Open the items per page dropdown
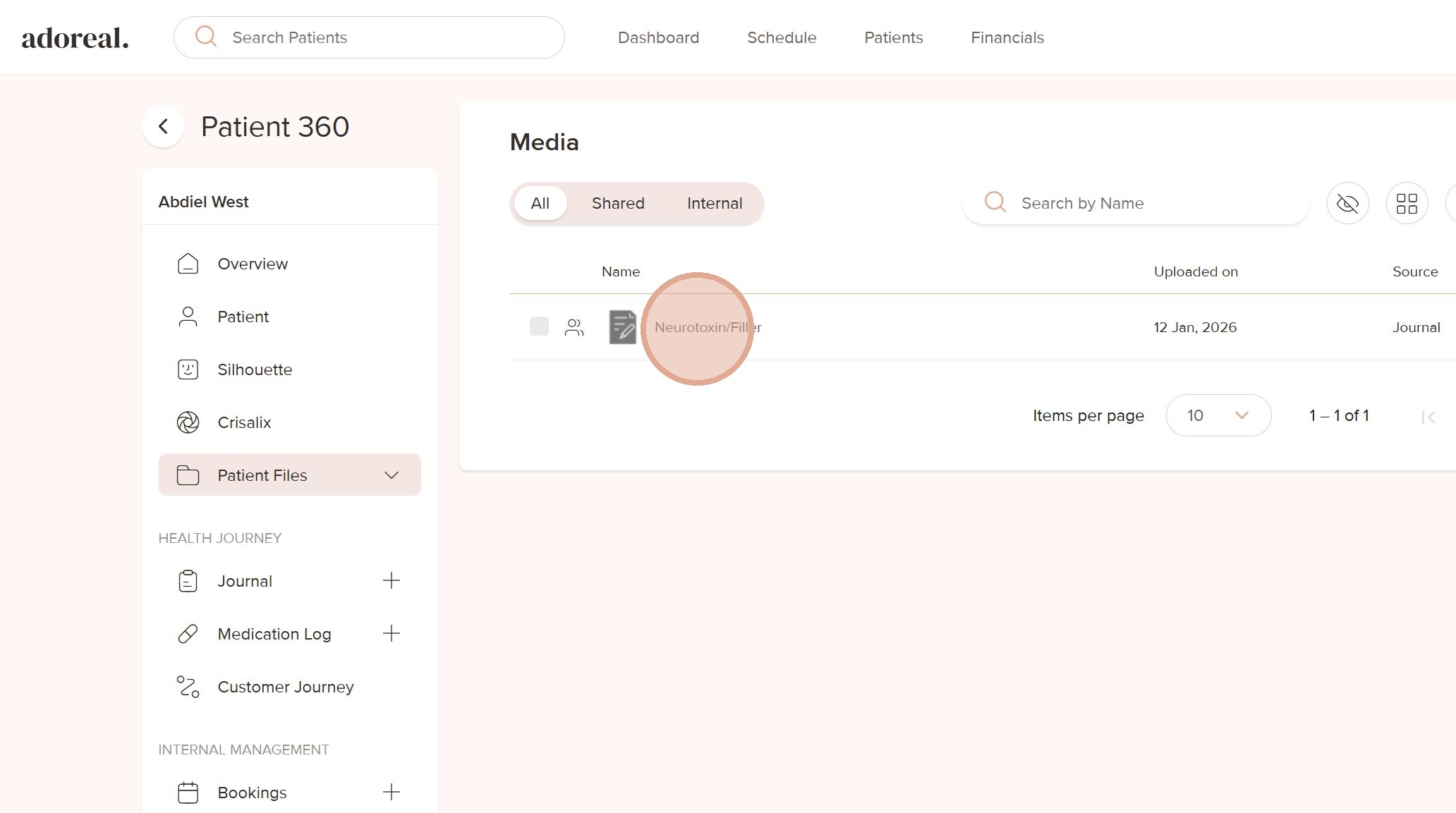 pyautogui.click(x=1218, y=415)
